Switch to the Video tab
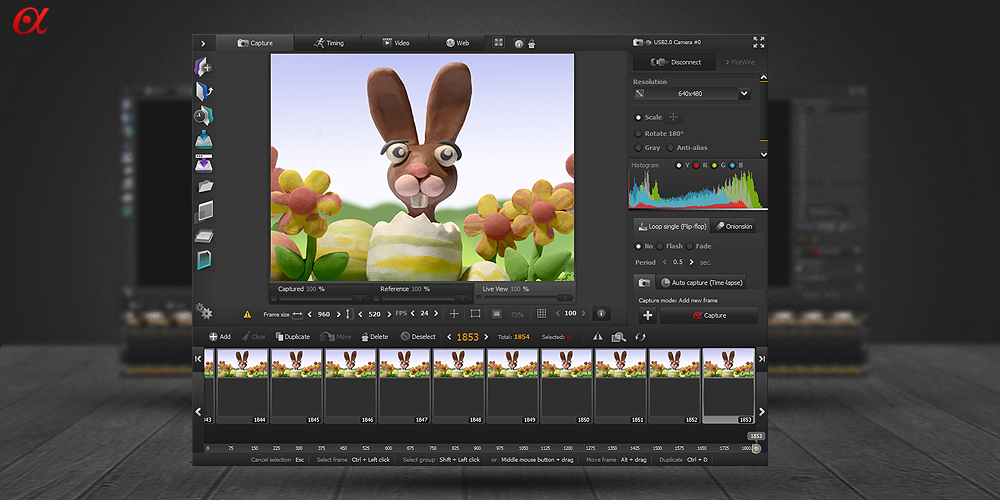 [395, 43]
